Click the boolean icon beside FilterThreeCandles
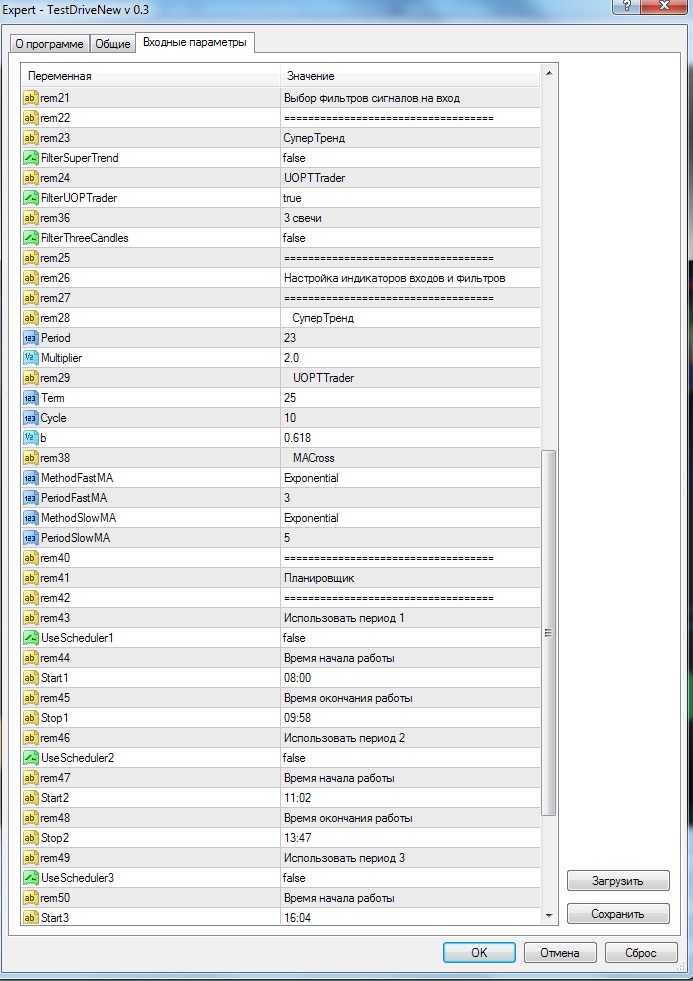The image size is (693, 981). (x=31, y=238)
